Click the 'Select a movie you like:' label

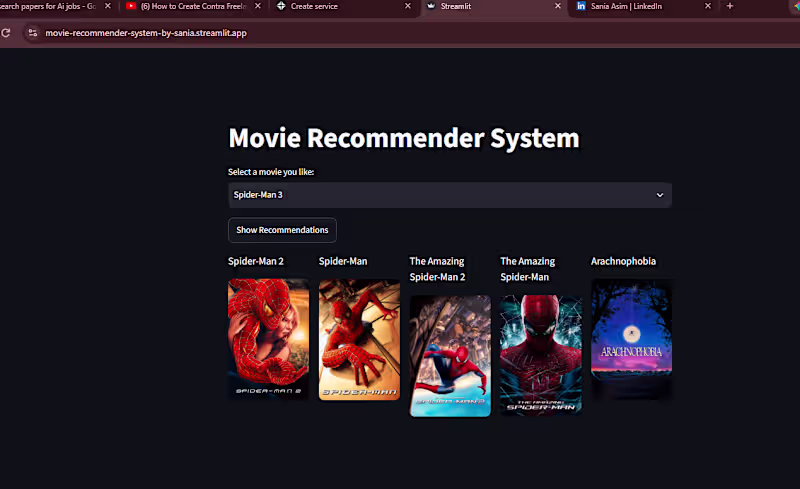pos(271,172)
